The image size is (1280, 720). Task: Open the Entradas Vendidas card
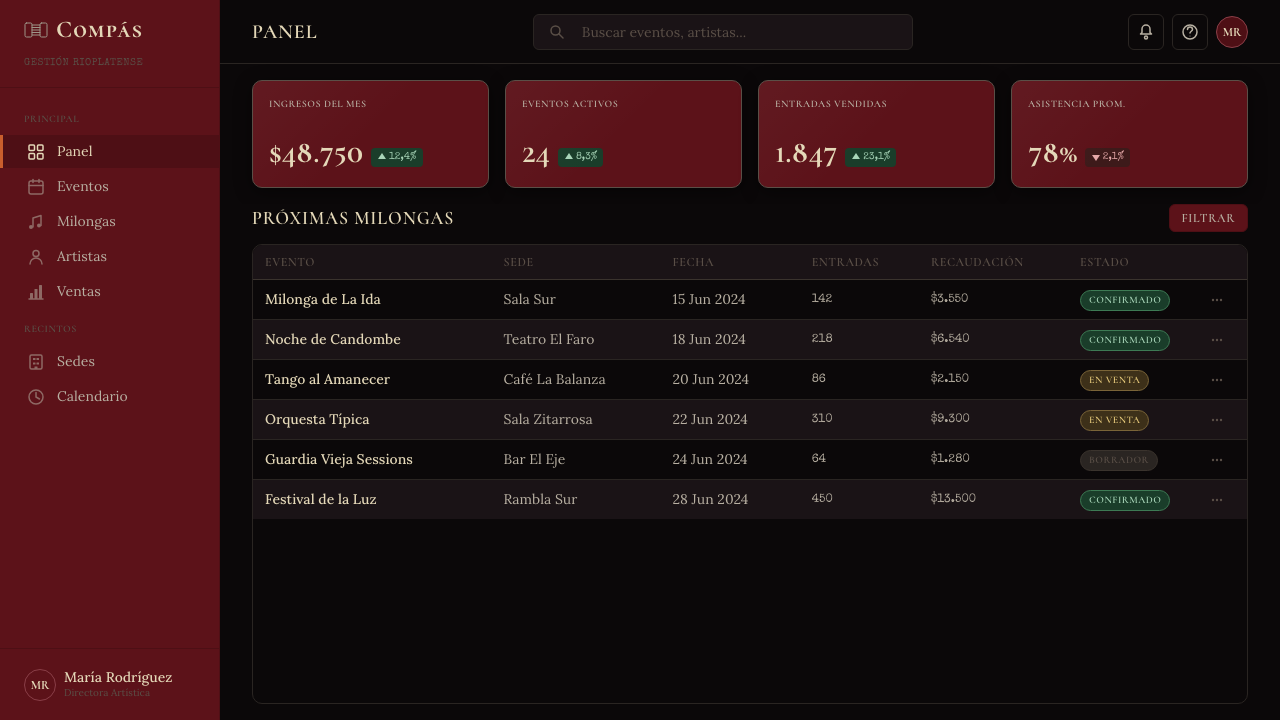point(876,134)
